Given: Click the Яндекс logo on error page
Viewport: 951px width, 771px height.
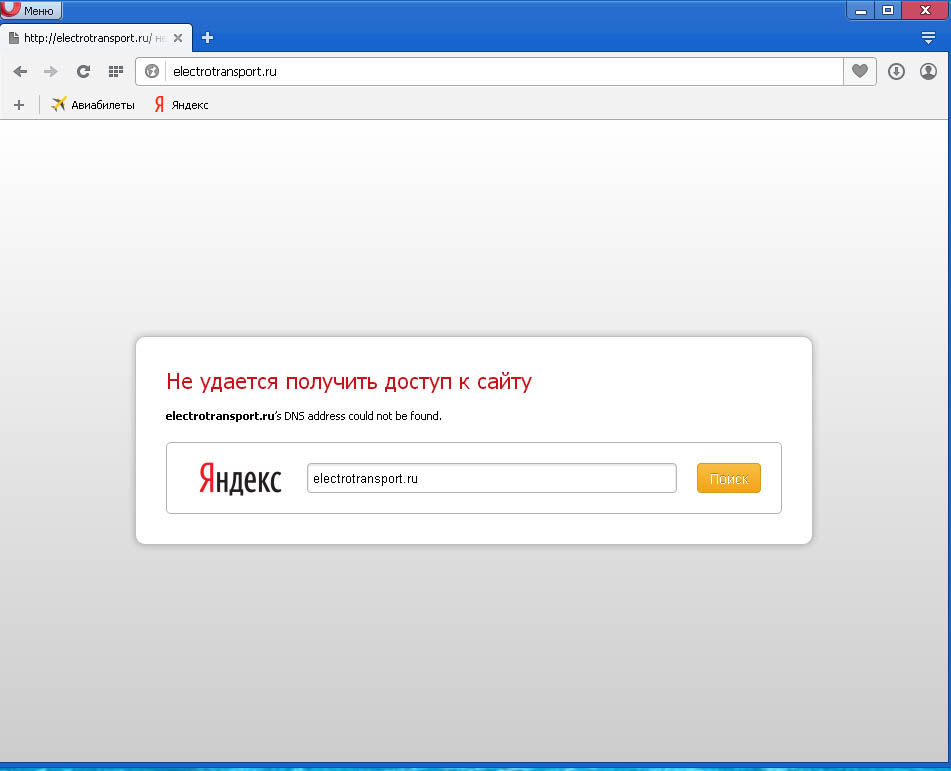Looking at the screenshot, I should (x=240, y=478).
